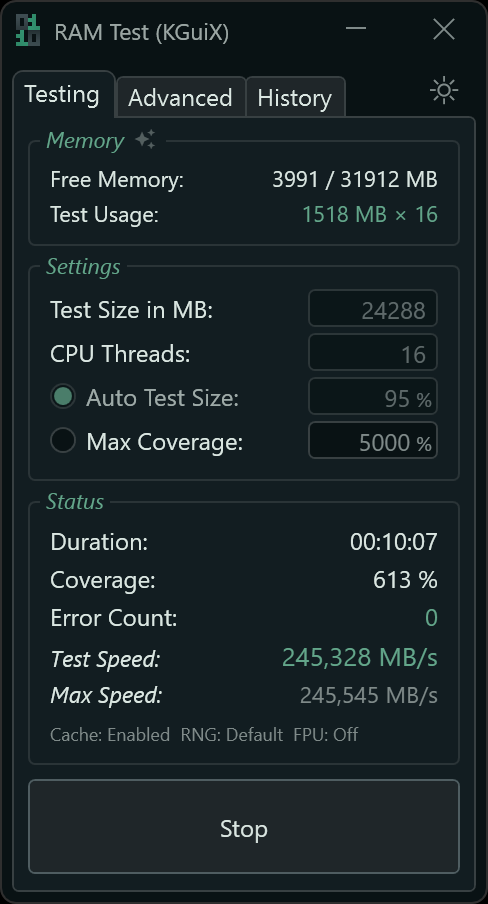Viewport: 488px width, 904px height.
Task: Click the Cache: Enabled status text
Action: pyautogui.click(x=110, y=734)
